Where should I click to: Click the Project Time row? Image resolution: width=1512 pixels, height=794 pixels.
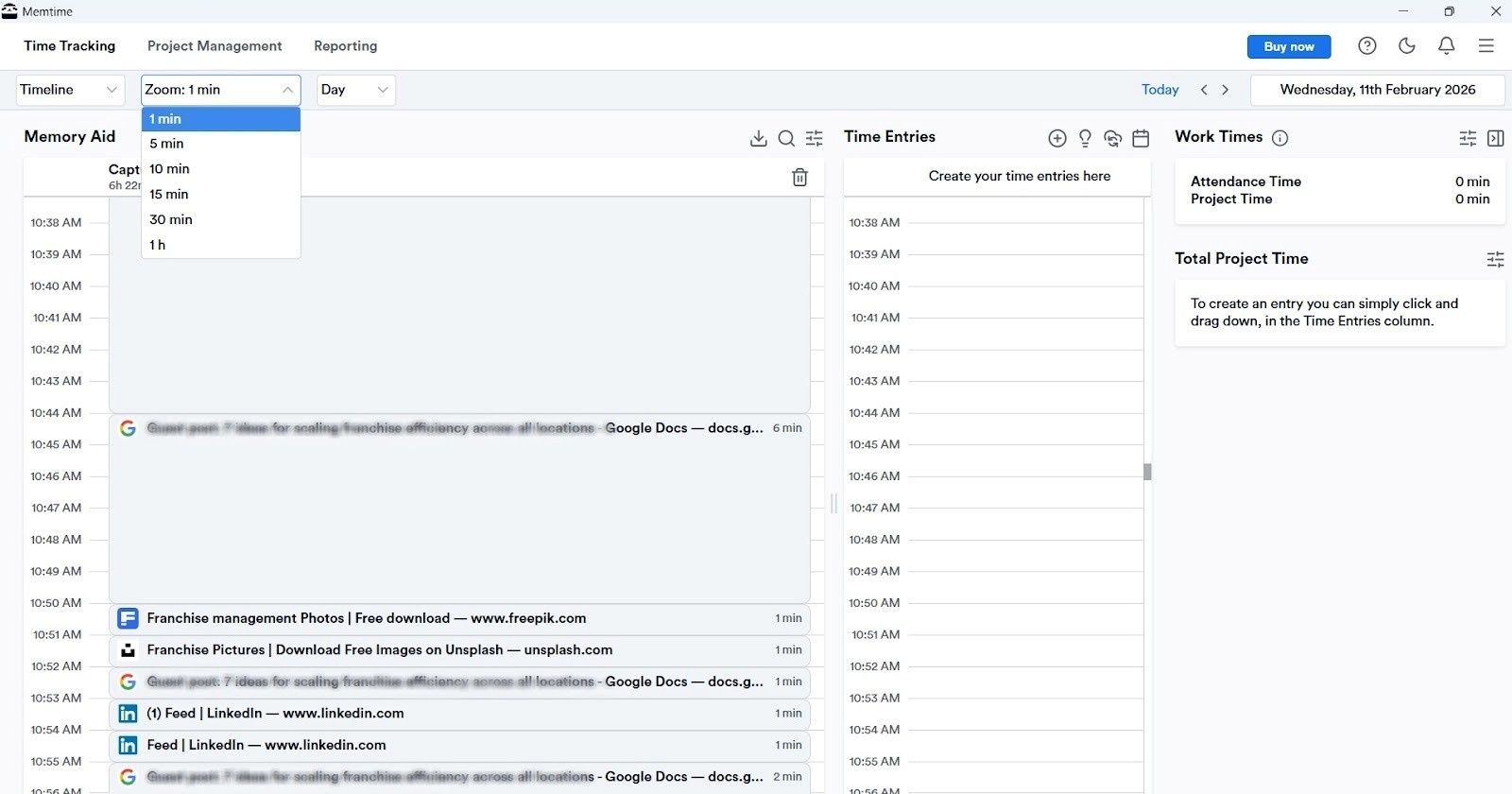pyautogui.click(x=1340, y=199)
